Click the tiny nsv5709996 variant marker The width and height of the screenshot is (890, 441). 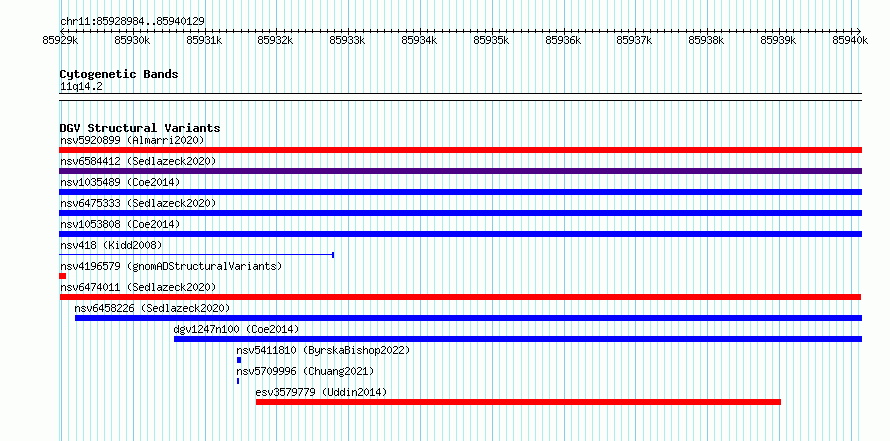click(238, 381)
